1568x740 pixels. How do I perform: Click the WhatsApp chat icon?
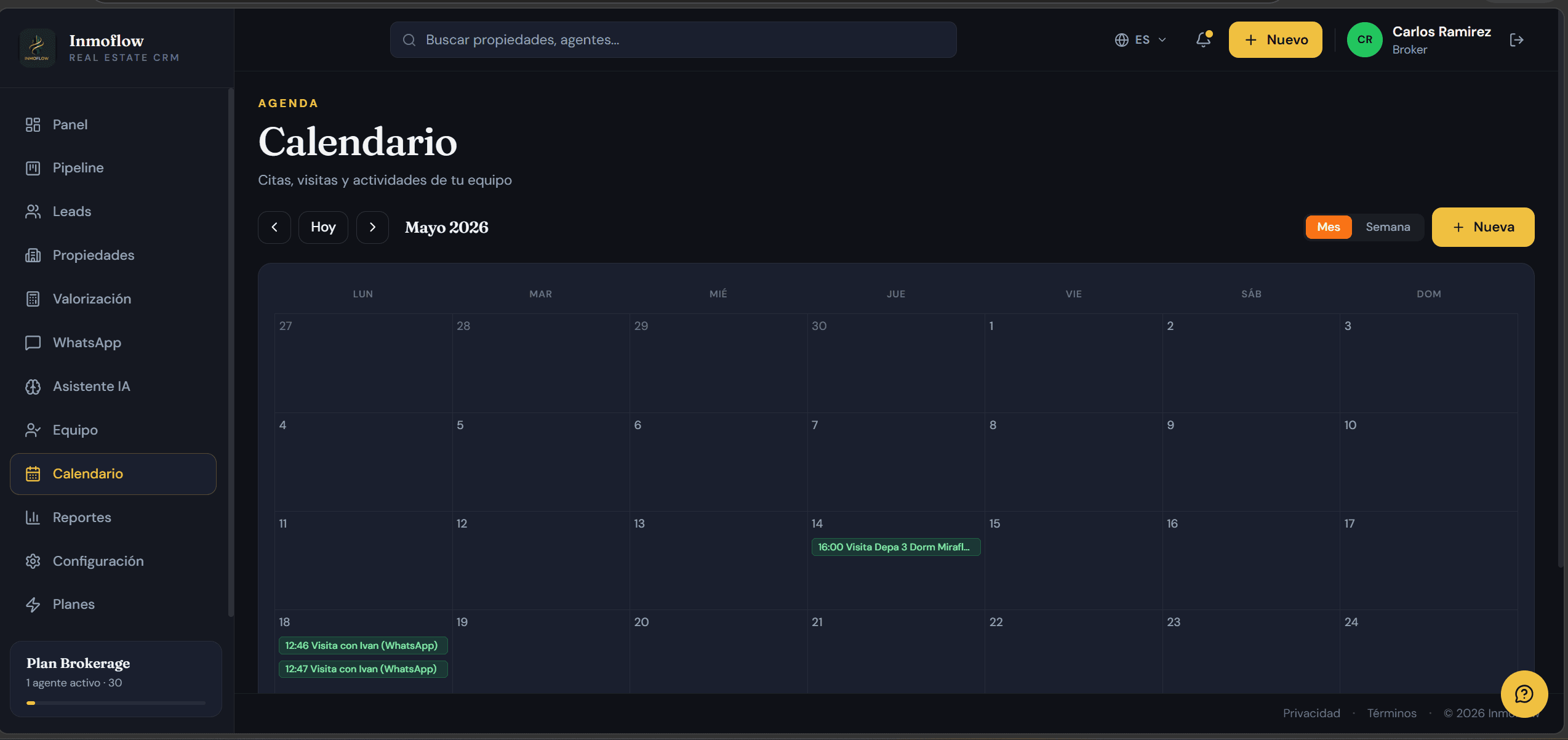click(33, 343)
